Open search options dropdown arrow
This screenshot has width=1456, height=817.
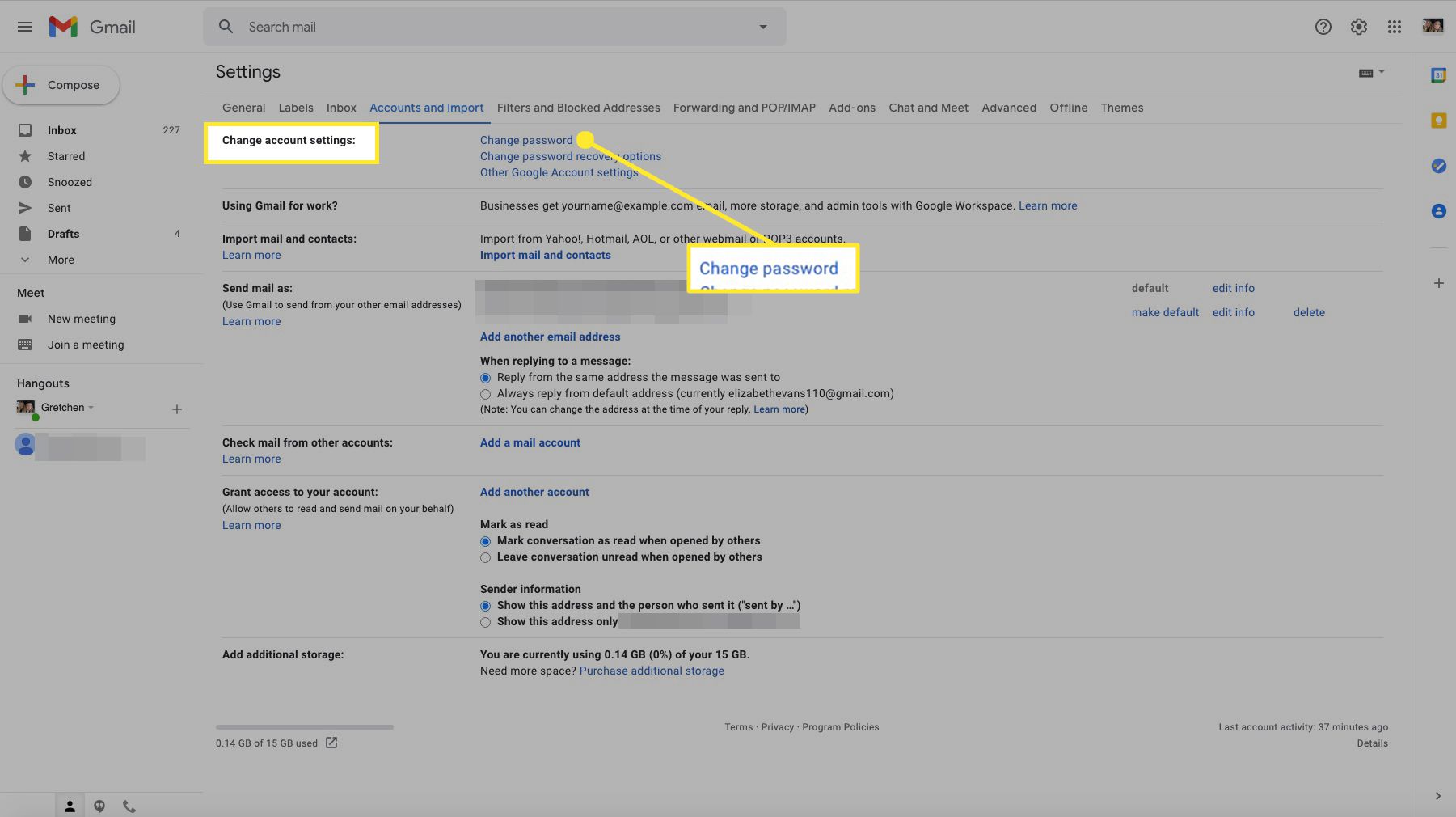tap(762, 27)
